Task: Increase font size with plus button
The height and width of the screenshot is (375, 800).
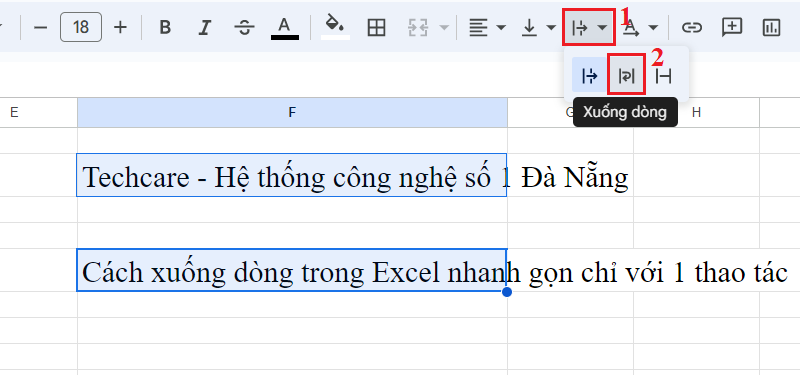Action: pos(120,28)
